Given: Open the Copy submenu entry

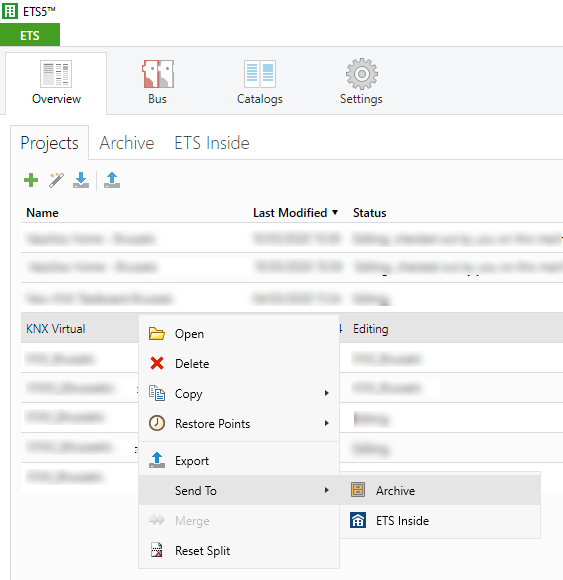Looking at the screenshot, I should [239, 394].
